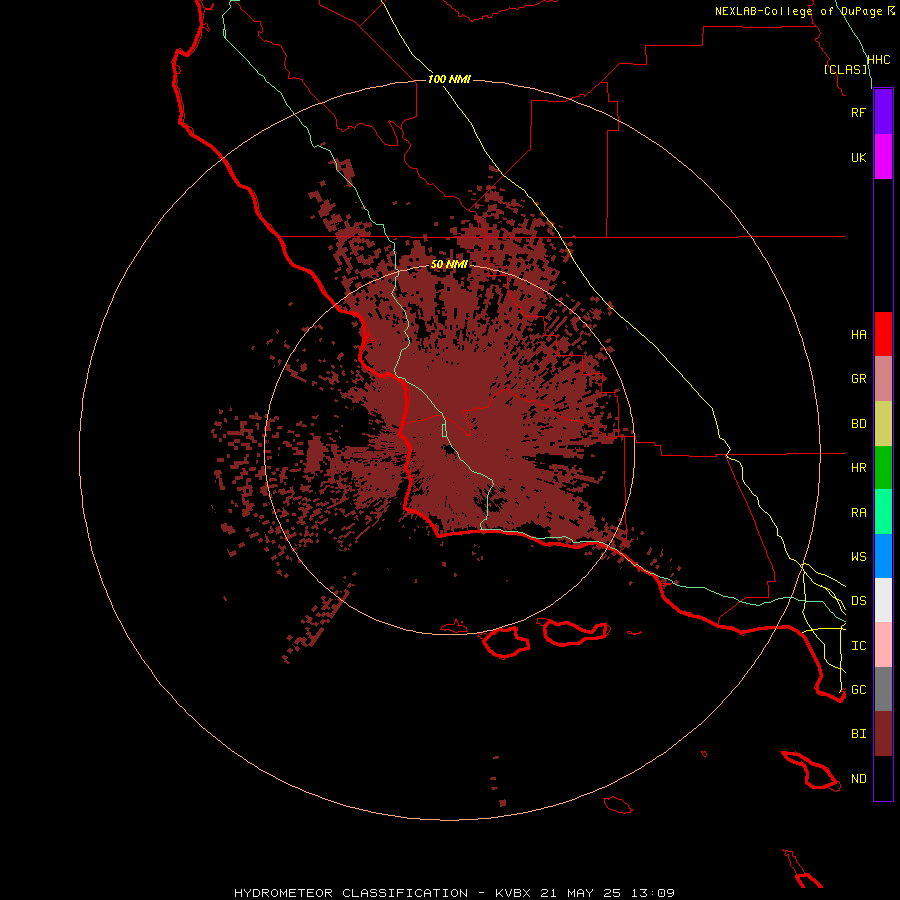Viewport: 900px width, 900px height.
Task: Click the IC legend label
Action: point(859,646)
